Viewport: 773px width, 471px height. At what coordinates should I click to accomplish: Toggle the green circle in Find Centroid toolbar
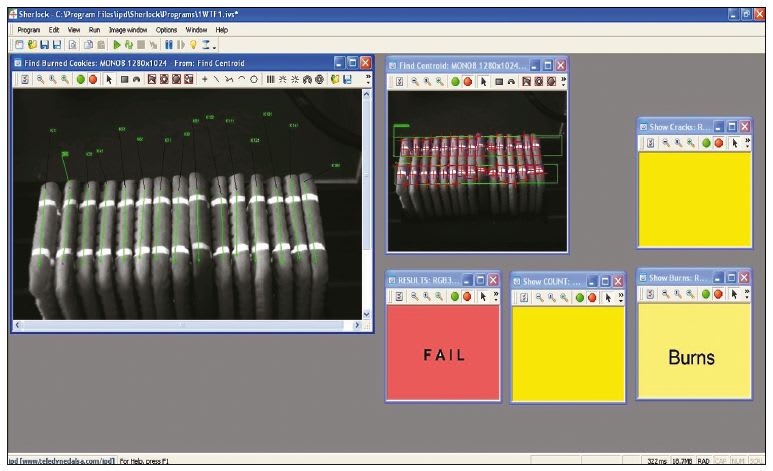(x=455, y=81)
